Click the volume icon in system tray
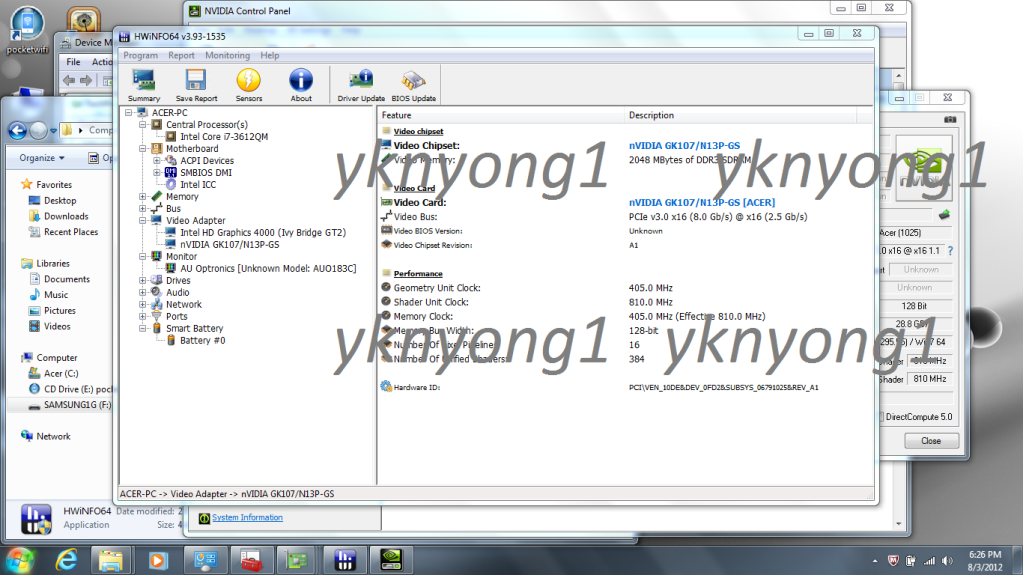The height and width of the screenshot is (575, 1023). (947, 561)
